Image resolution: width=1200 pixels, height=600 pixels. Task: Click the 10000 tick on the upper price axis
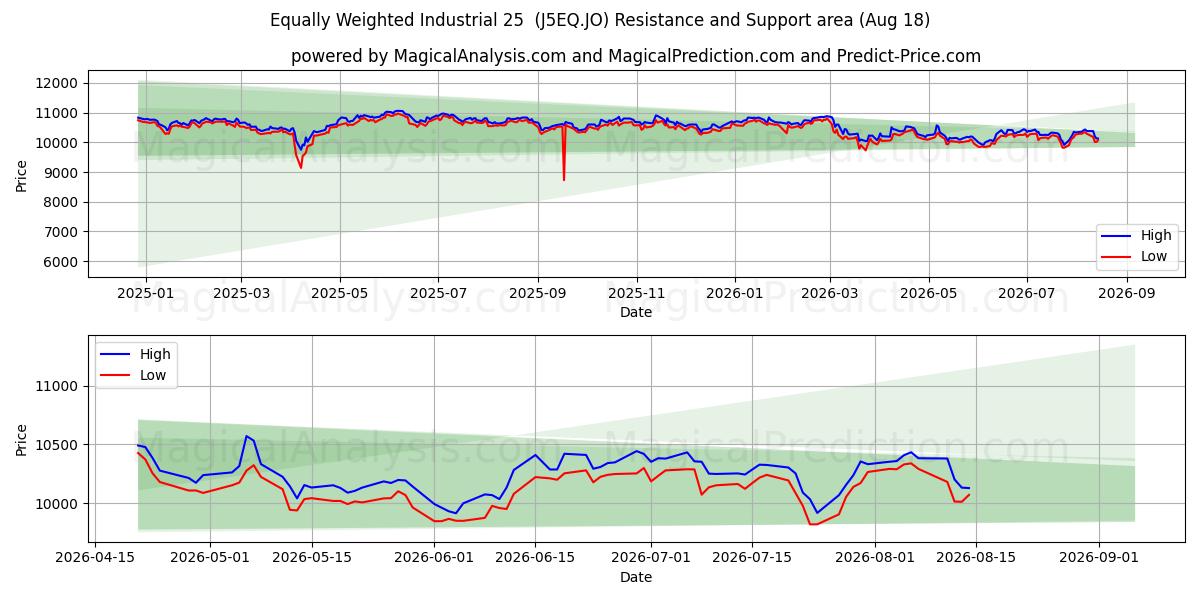point(58,143)
